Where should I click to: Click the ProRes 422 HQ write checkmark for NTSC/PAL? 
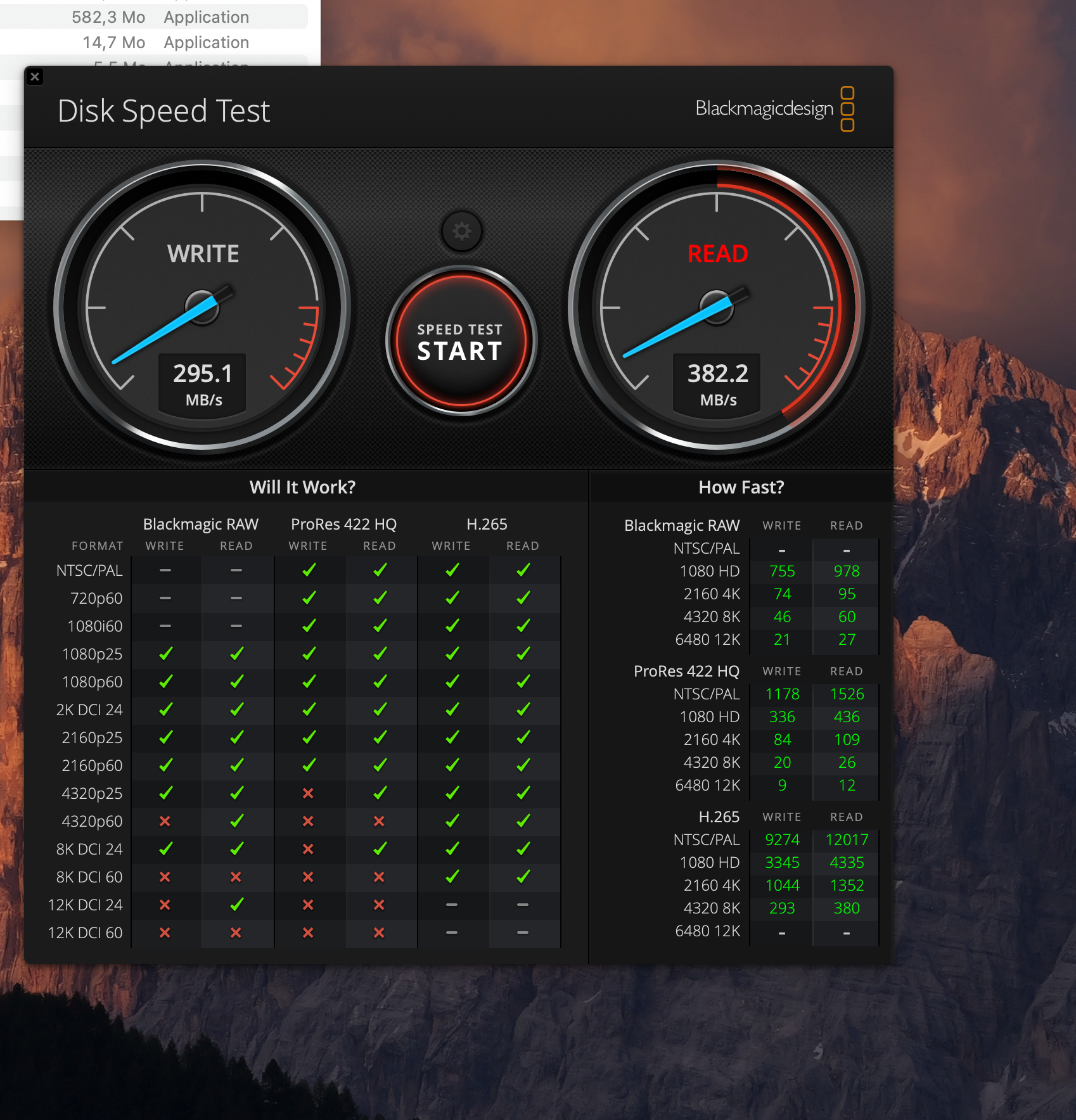[x=309, y=570]
